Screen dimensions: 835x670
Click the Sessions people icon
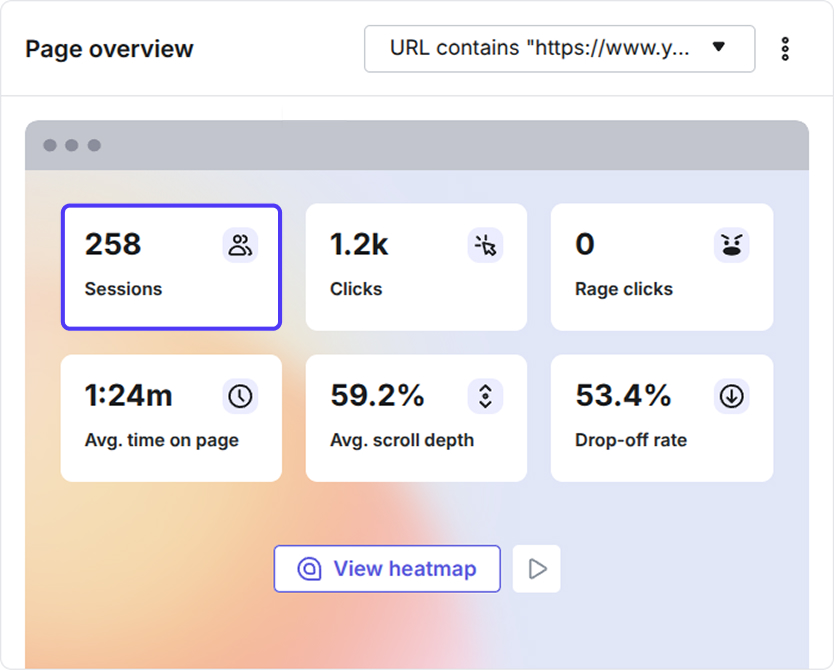pos(240,246)
